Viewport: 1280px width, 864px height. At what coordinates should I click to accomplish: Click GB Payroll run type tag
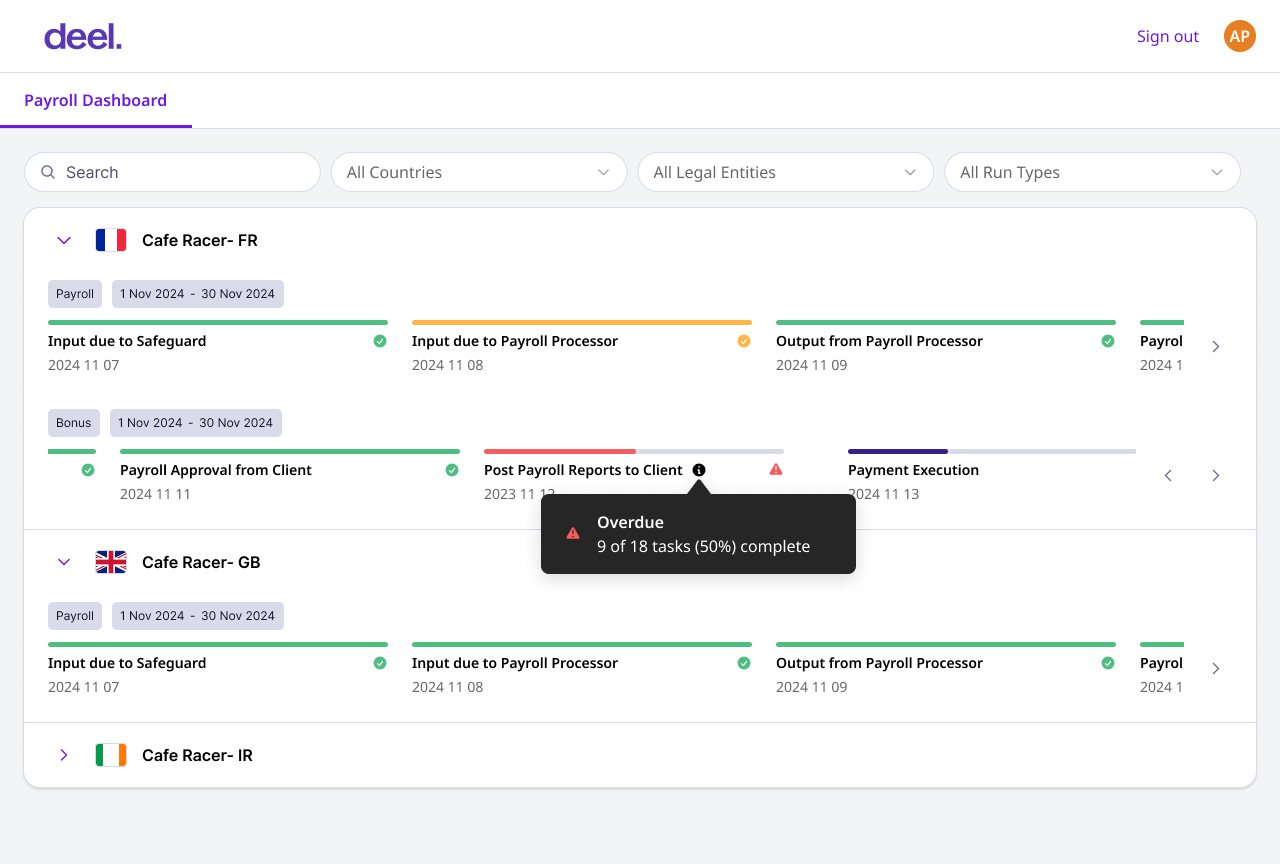tap(75, 616)
